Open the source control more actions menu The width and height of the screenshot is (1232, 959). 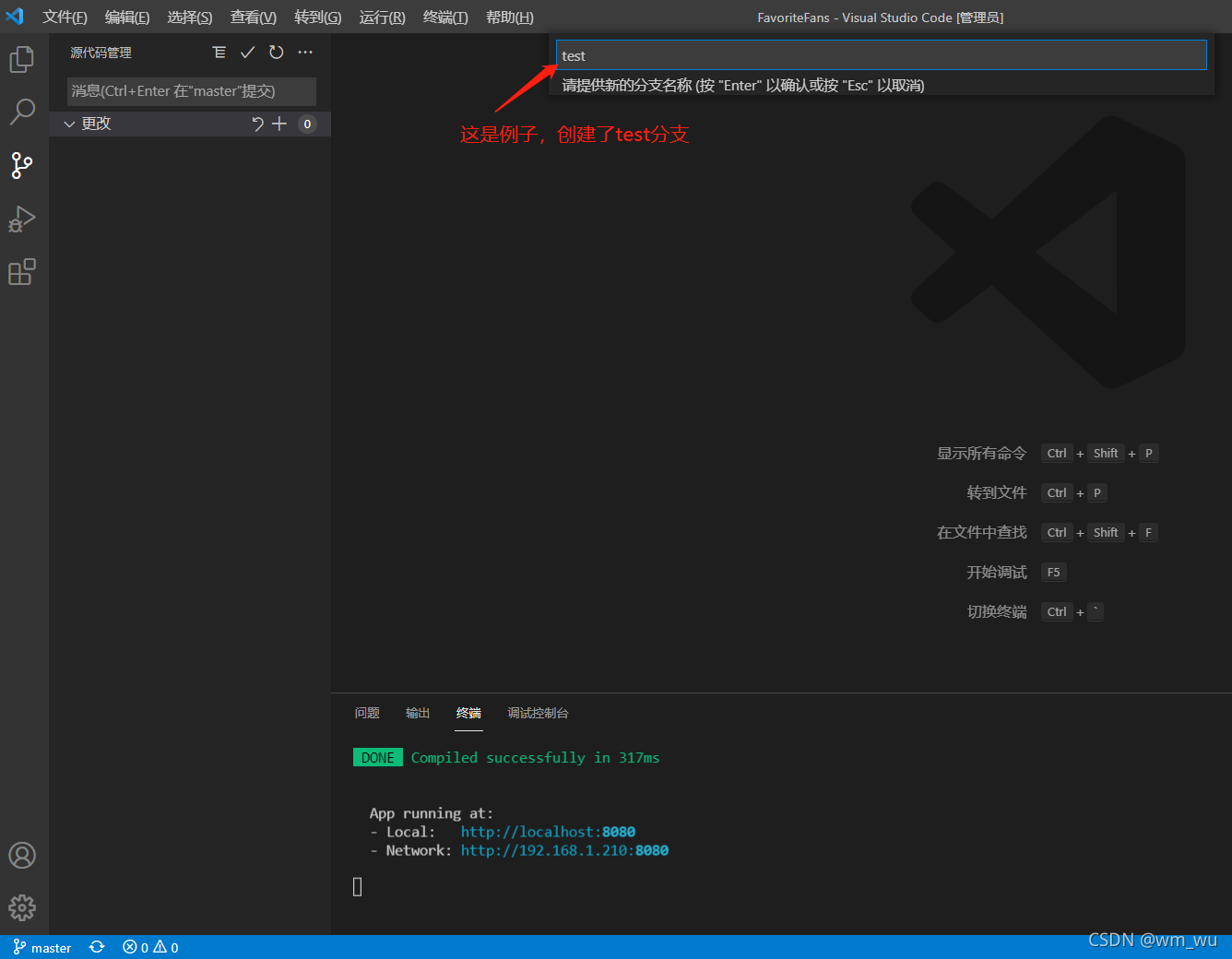click(305, 53)
